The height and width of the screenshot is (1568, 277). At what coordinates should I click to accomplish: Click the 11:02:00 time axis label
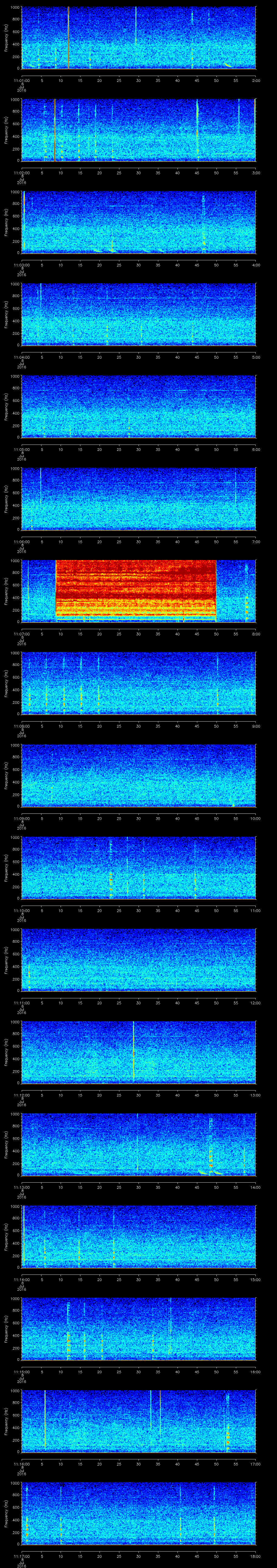[x=21, y=173]
